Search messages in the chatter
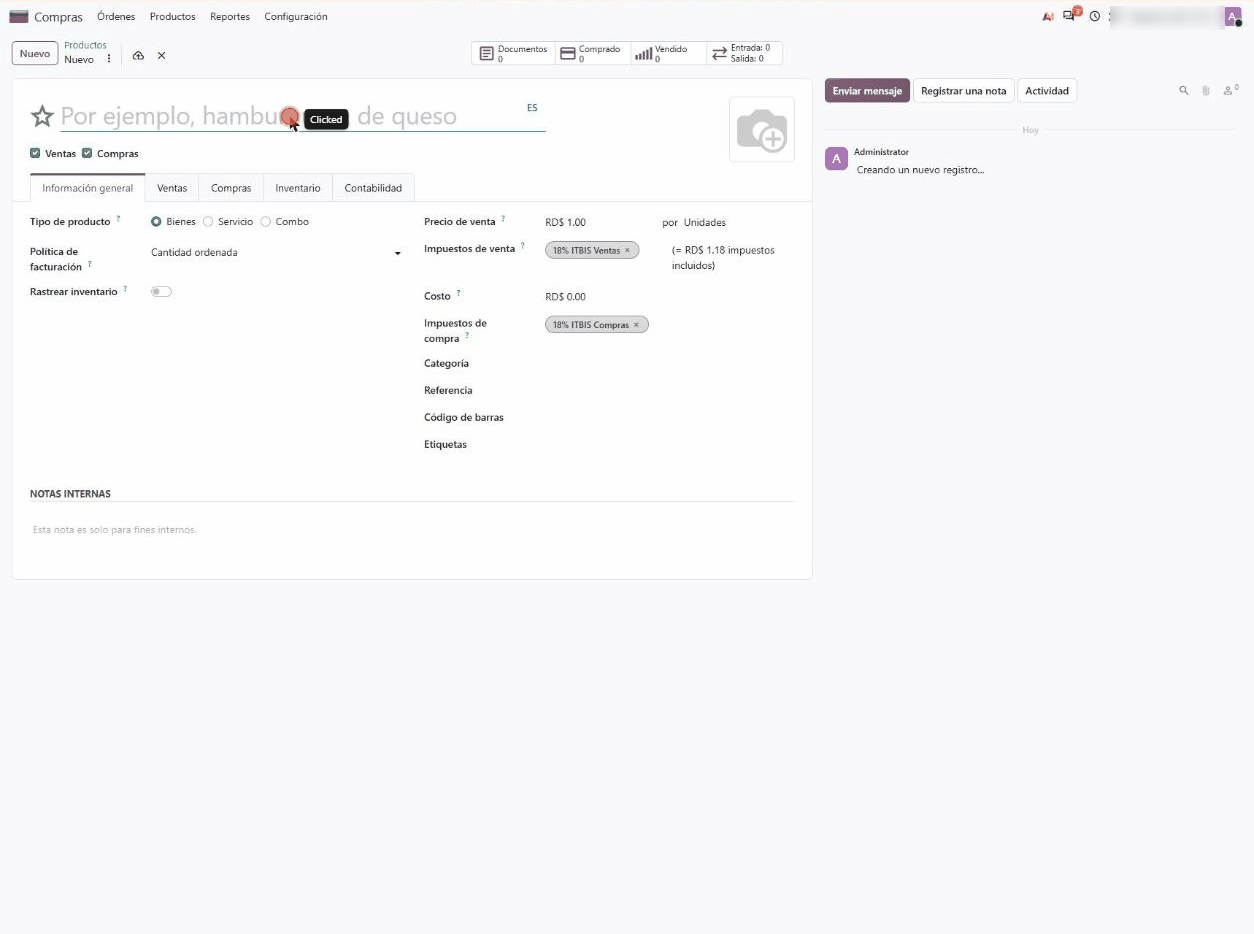Screen dimensions: 1254x934 click(1184, 91)
